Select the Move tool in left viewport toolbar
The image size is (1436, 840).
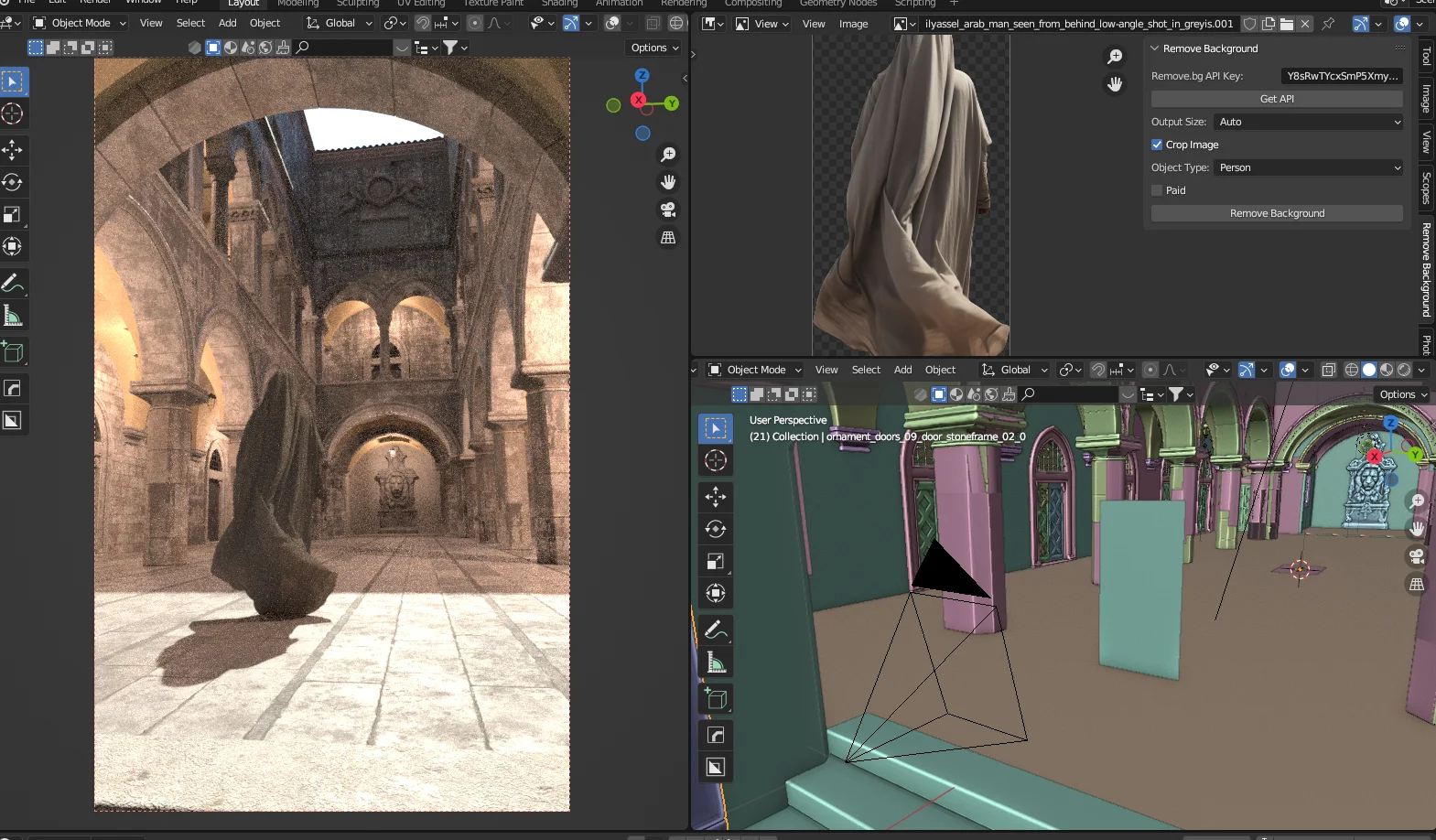pos(13,150)
